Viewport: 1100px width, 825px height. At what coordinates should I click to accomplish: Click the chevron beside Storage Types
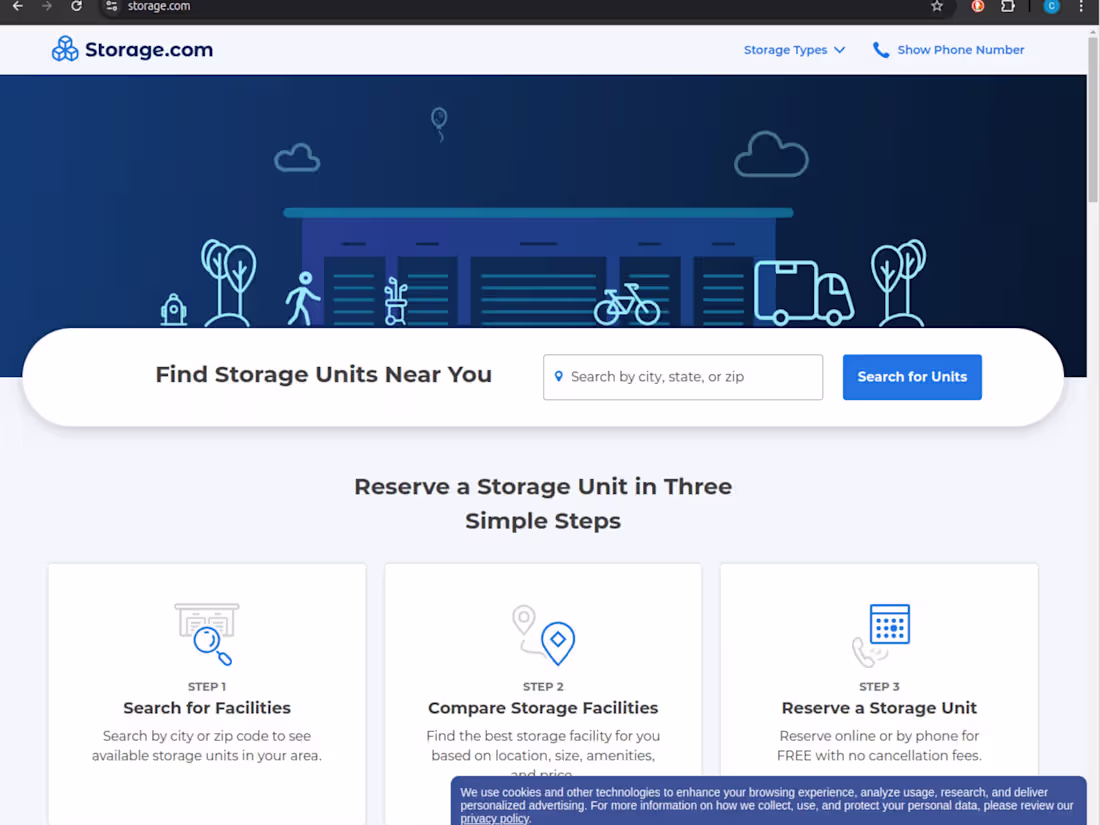(x=840, y=50)
